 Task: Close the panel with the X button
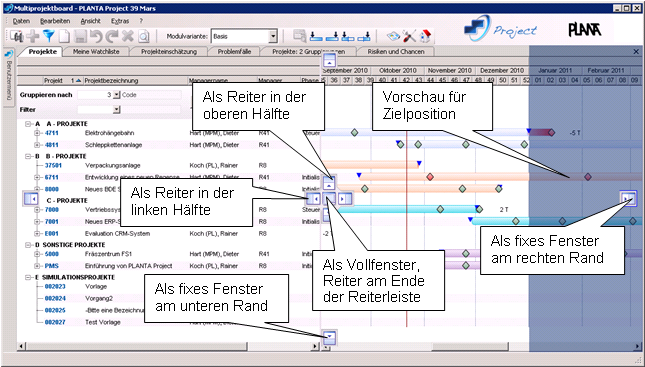[x=636, y=52]
